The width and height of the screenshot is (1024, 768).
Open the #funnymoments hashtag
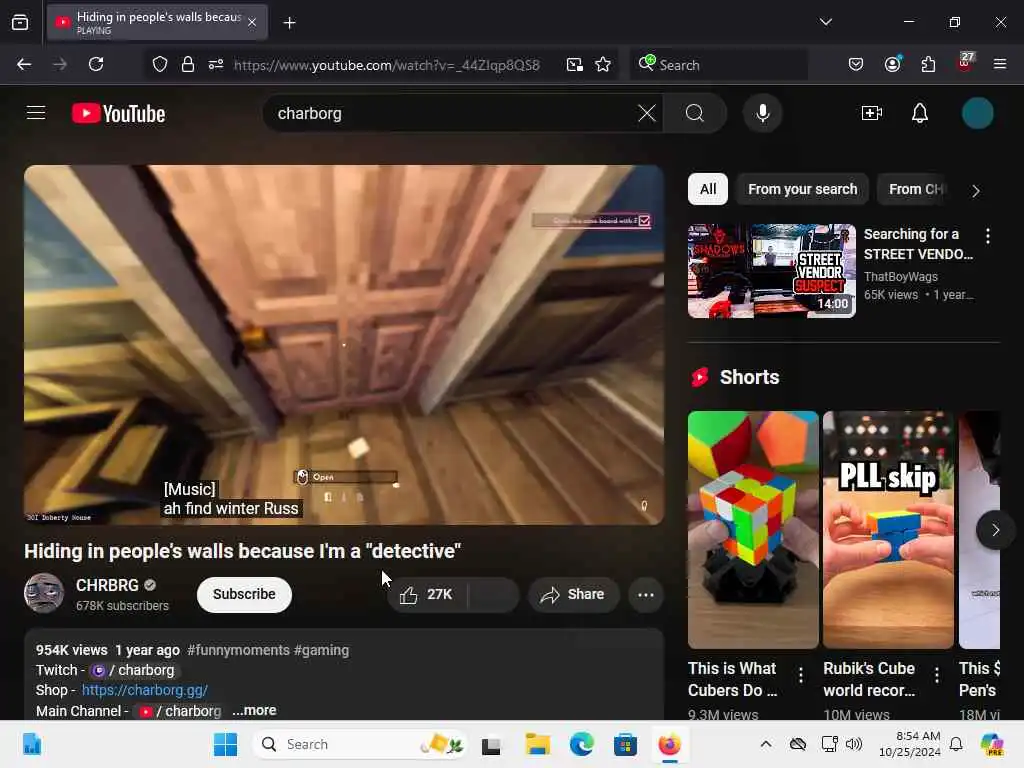click(x=238, y=650)
